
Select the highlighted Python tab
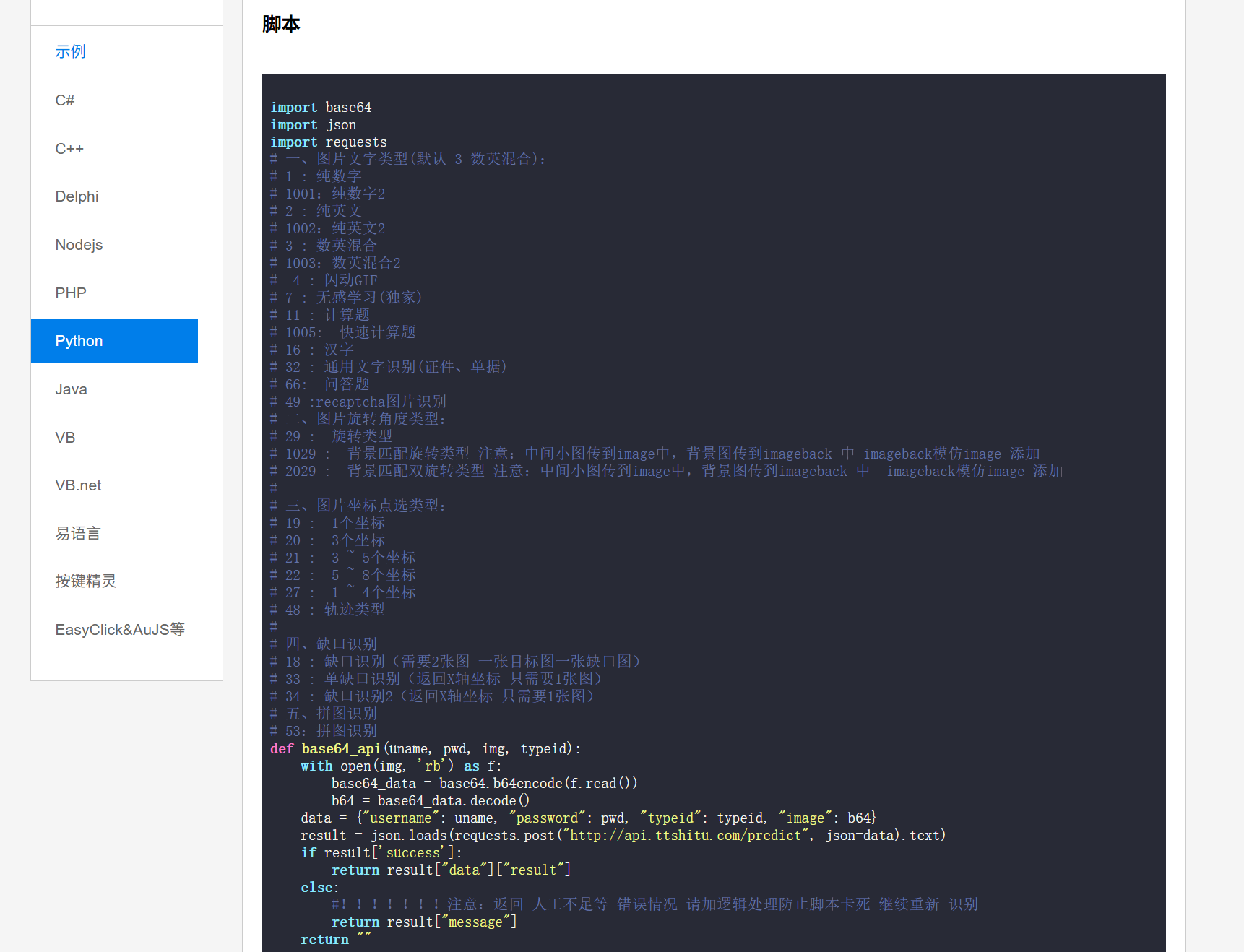click(114, 341)
